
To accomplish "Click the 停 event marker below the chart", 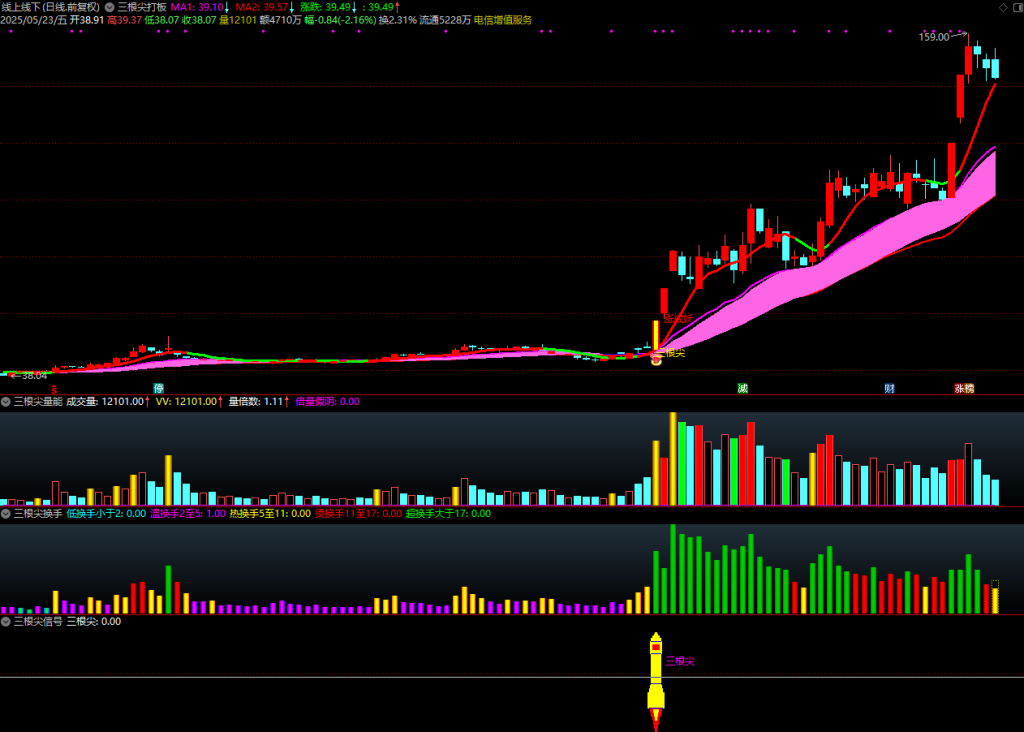I will pyautogui.click(x=158, y=388).
